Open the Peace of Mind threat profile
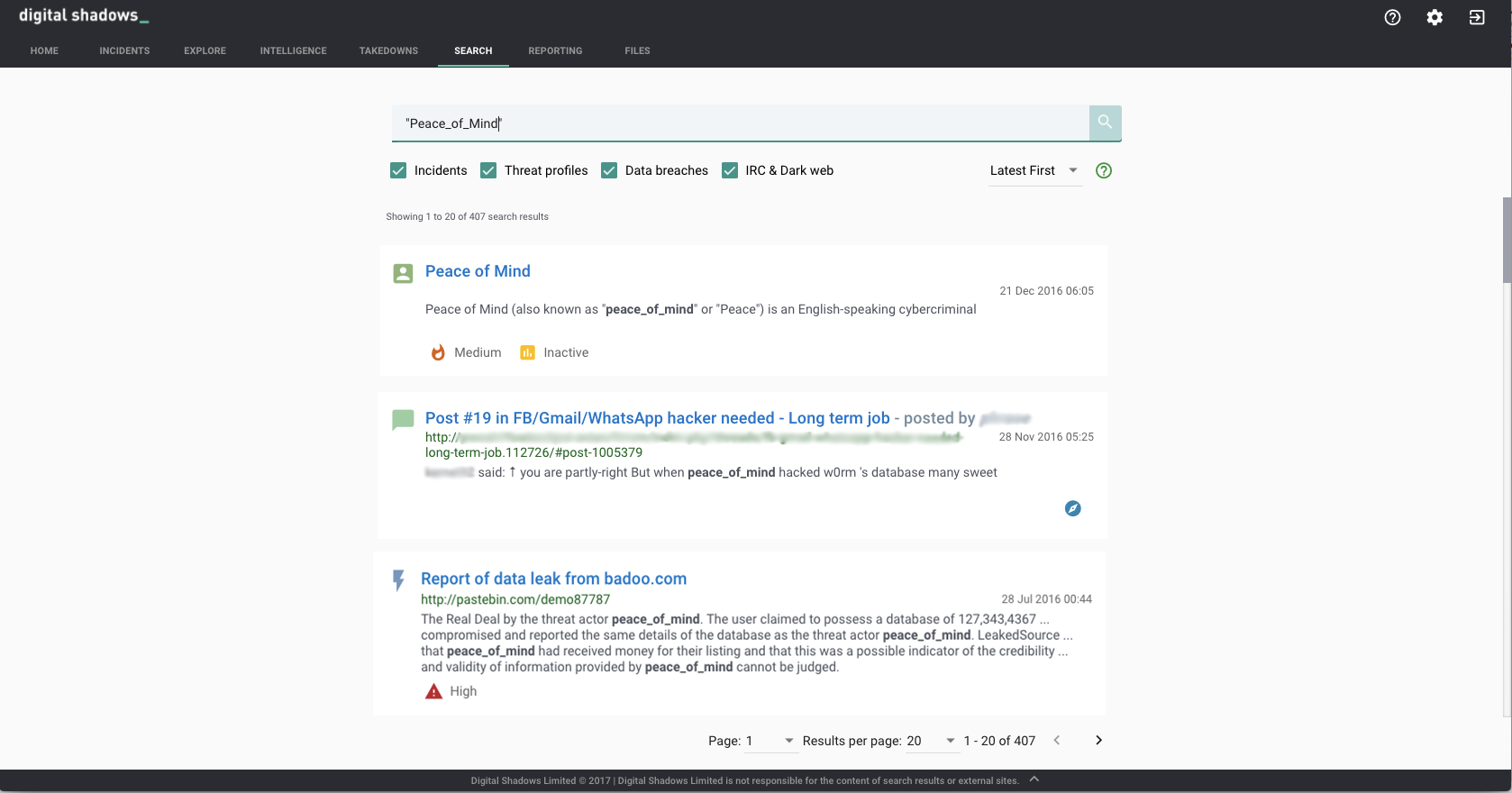This screenshot has height=793, width=1512. 478,271
